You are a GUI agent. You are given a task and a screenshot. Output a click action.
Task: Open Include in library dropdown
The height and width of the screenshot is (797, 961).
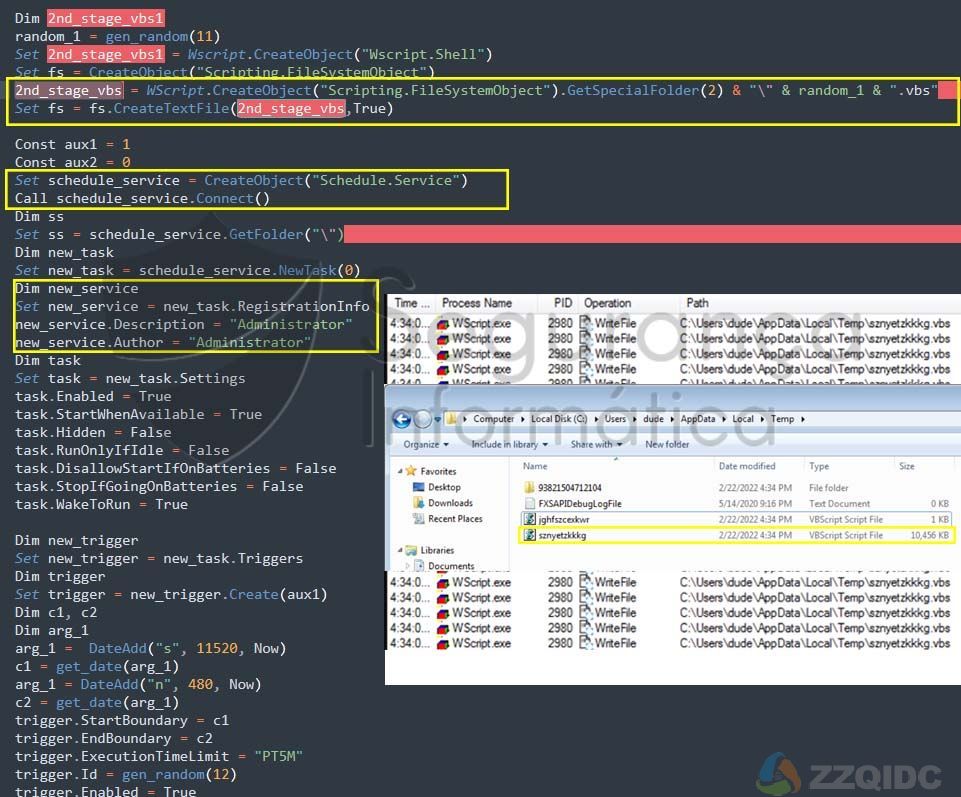(x=509, y=444)
